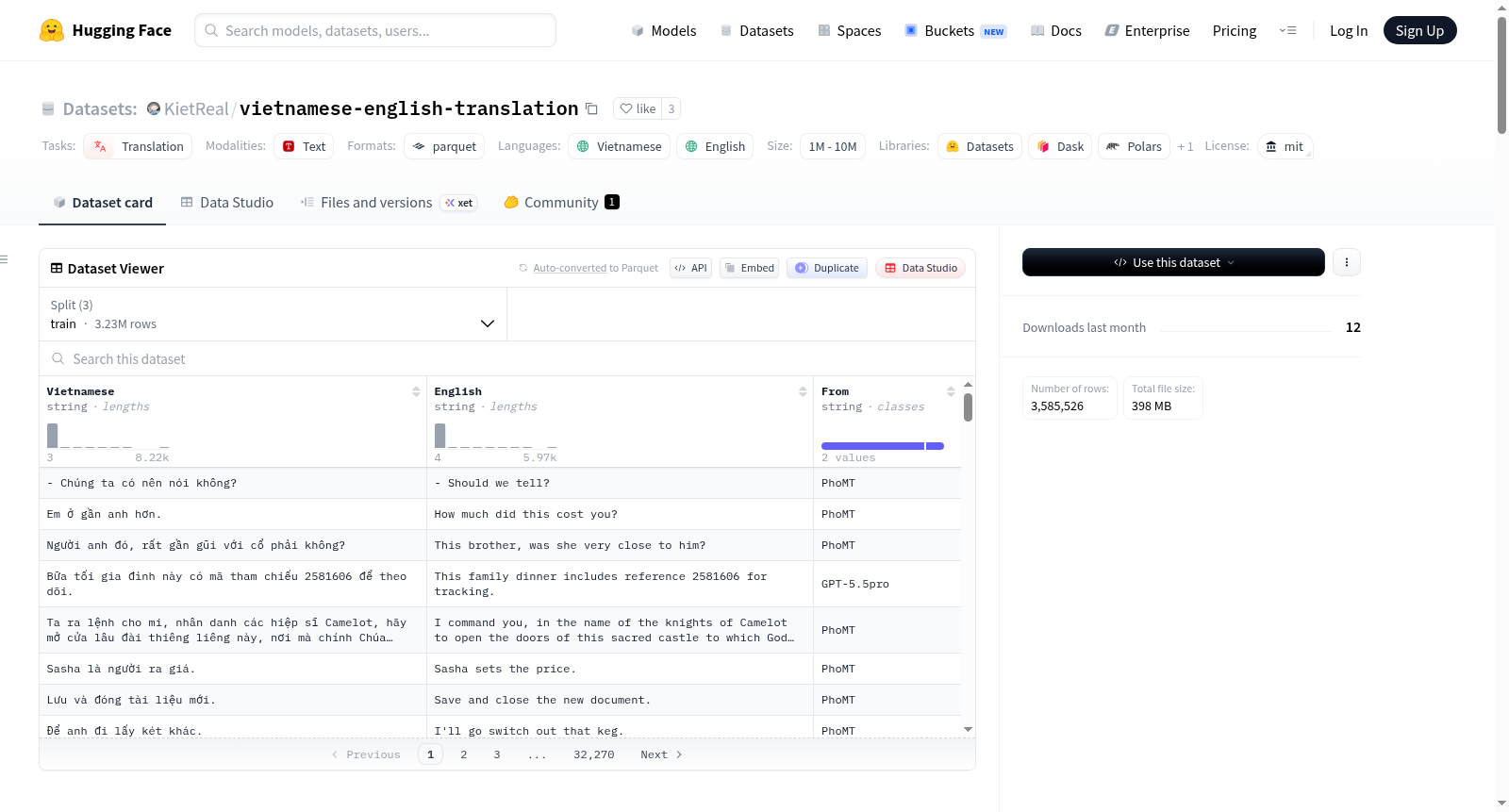This screenshot has height=812, width=1509.
Task: Filter by Vietnamese language tag
Action: pyautogui.click(x=619, y=146)
